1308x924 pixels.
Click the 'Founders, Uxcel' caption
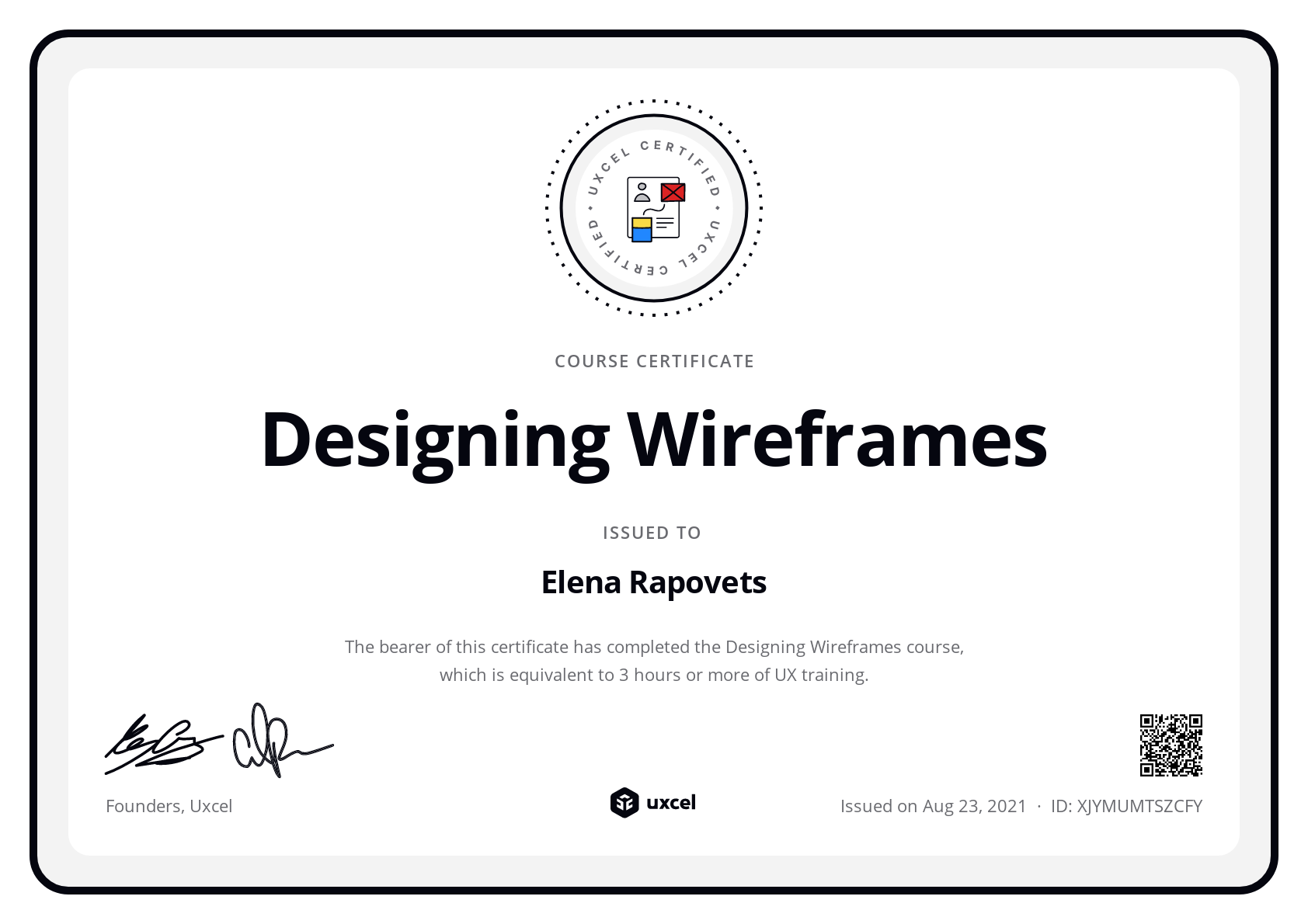click(x=169, y=806)
